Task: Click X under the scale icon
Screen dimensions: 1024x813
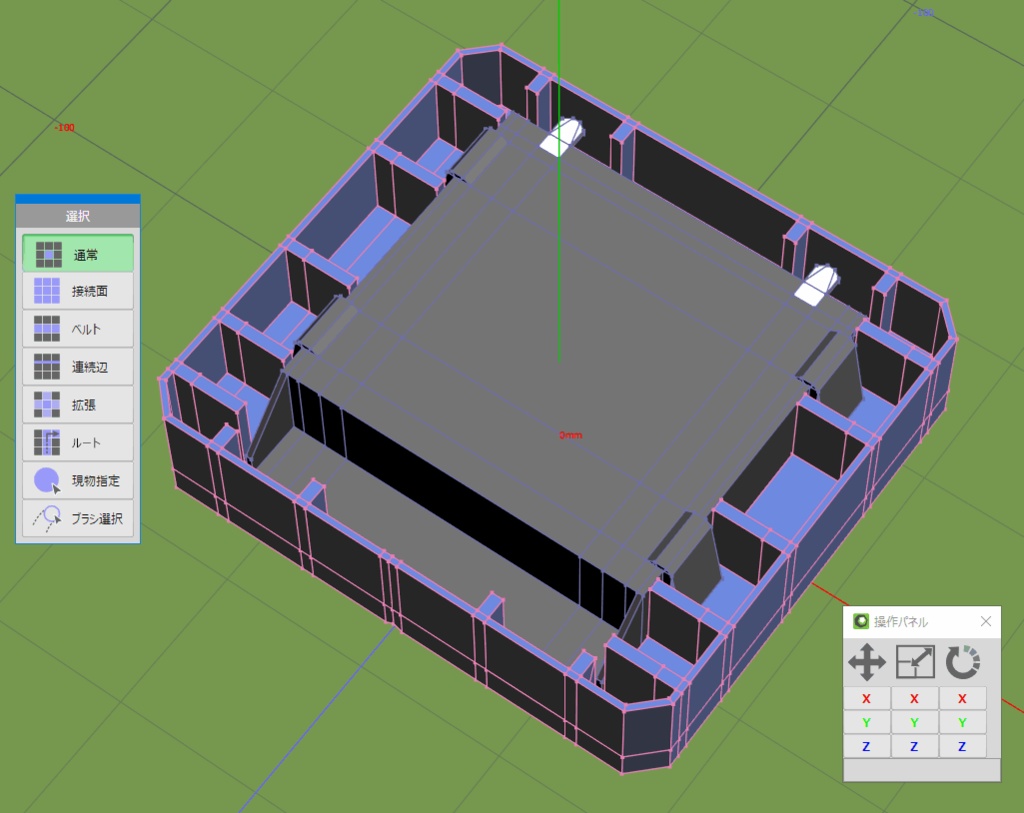Action: [914, 699]
